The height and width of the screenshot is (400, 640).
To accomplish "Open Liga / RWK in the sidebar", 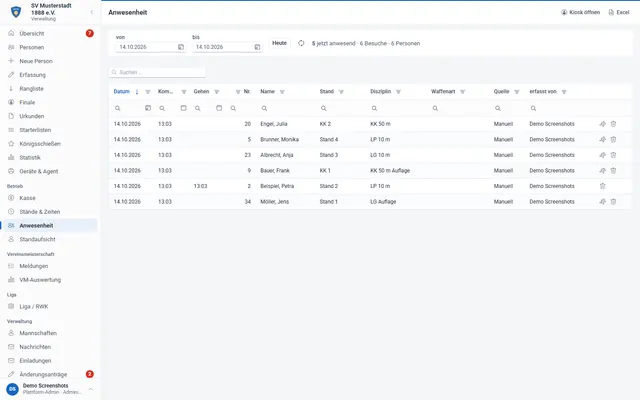I will 49,307.
